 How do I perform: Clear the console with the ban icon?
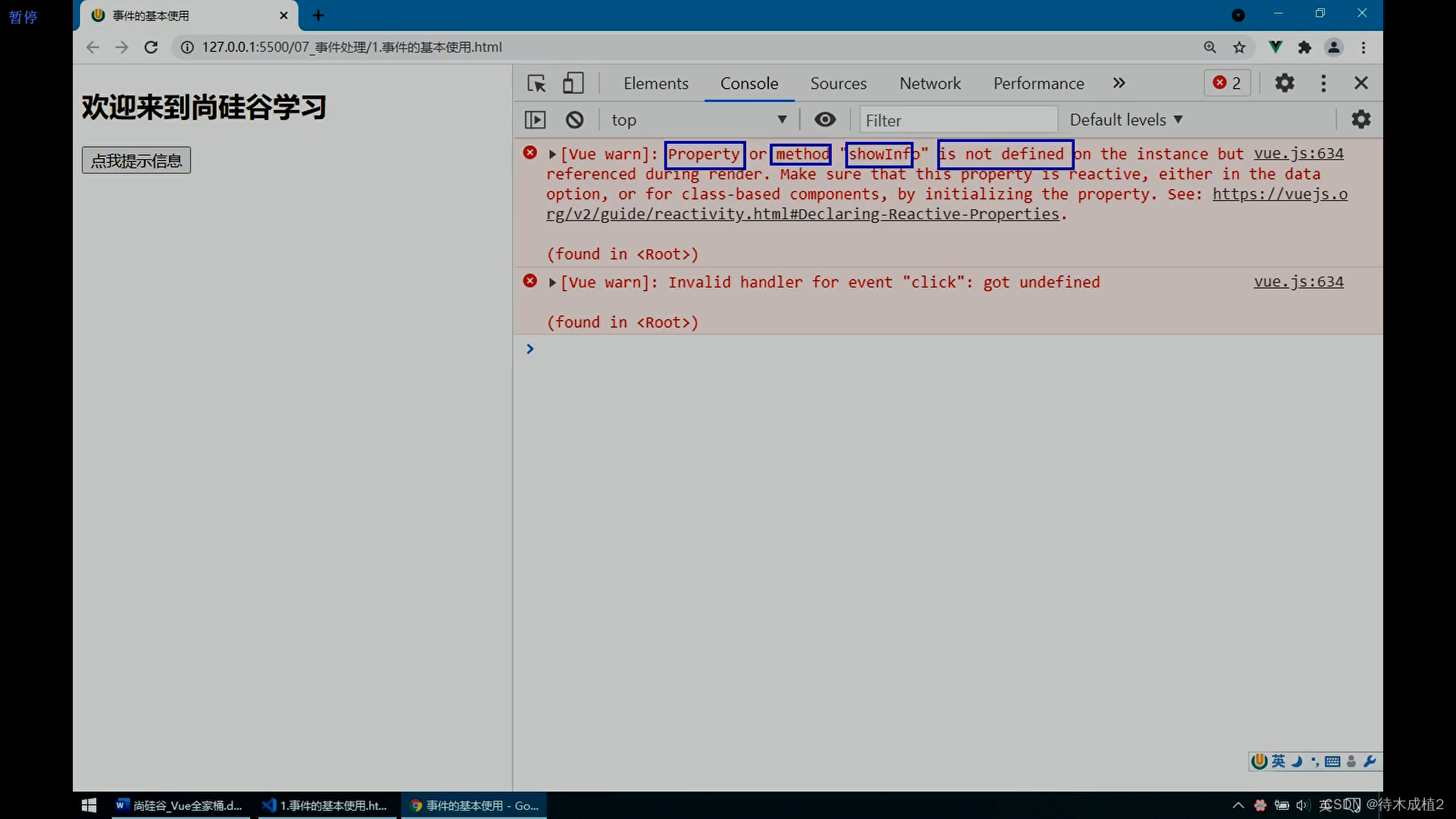click(x=575, y=120)
